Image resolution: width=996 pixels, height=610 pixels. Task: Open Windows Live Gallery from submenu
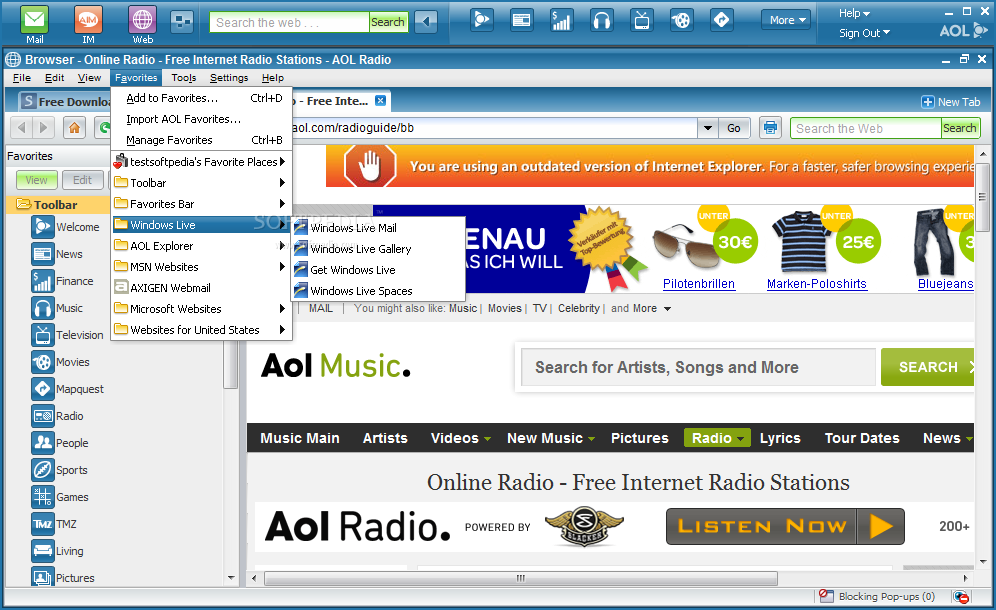[378, 248]
